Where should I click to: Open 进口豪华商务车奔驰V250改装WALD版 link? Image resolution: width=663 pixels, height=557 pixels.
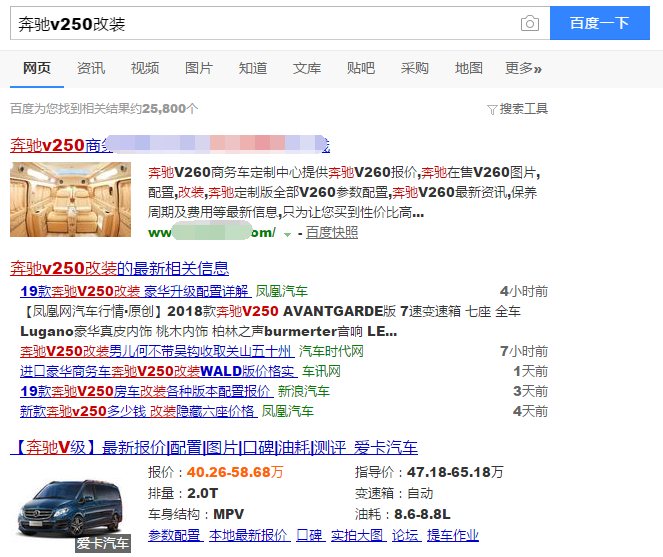point(159,371)
